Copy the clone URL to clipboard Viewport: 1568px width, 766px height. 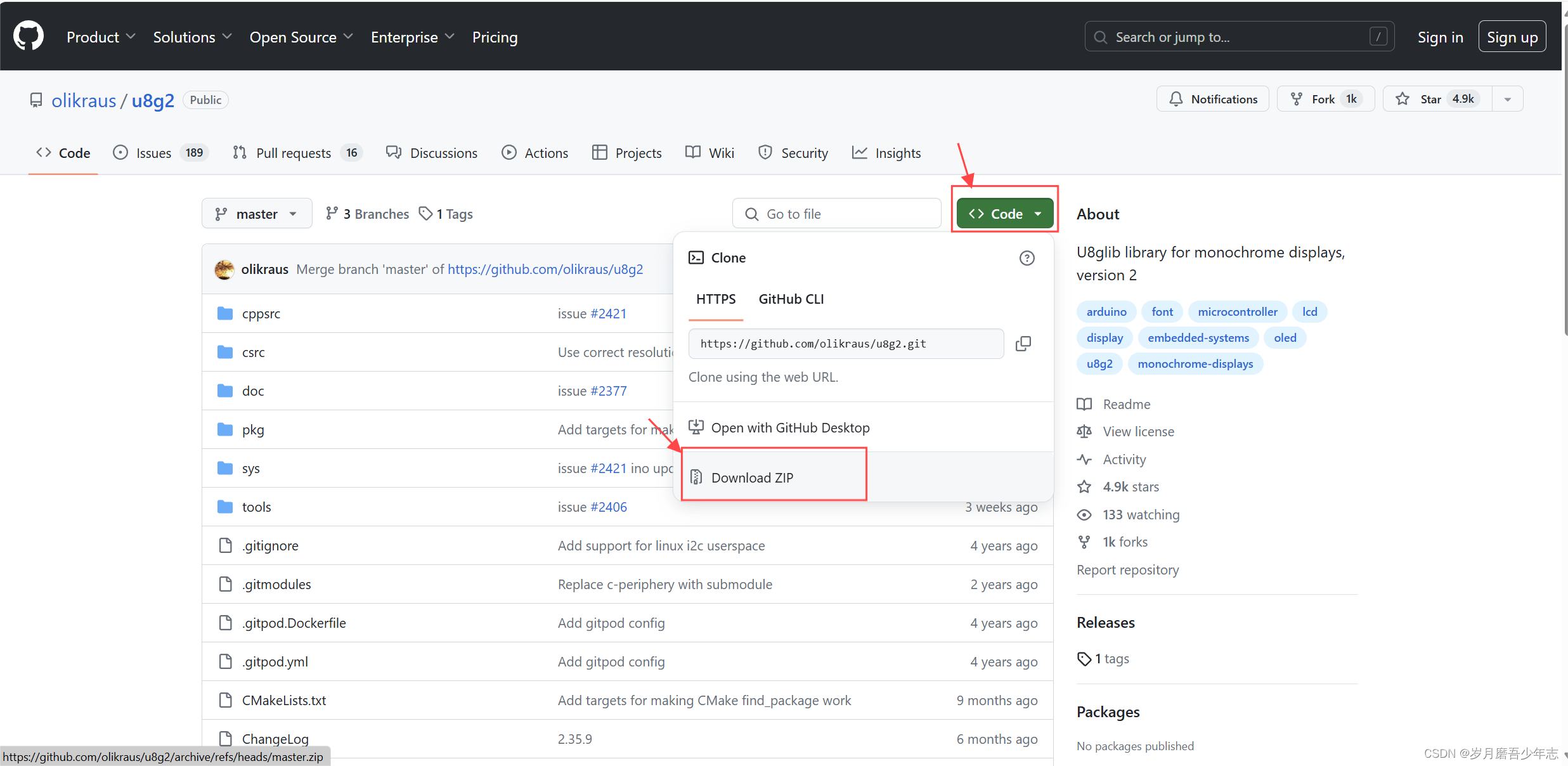point(1023,344)
